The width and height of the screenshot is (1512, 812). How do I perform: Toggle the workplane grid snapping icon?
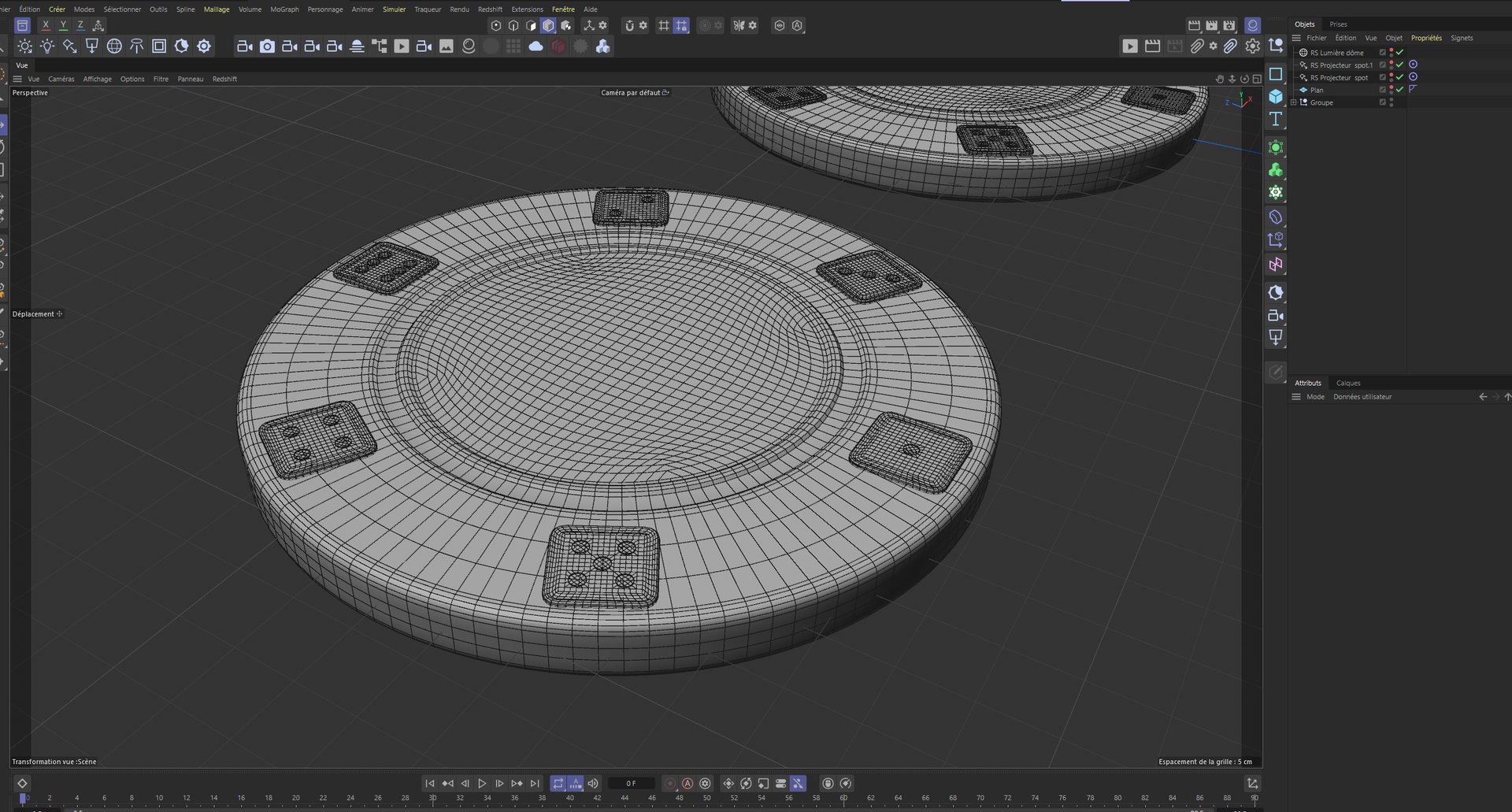tap(664, 25)
